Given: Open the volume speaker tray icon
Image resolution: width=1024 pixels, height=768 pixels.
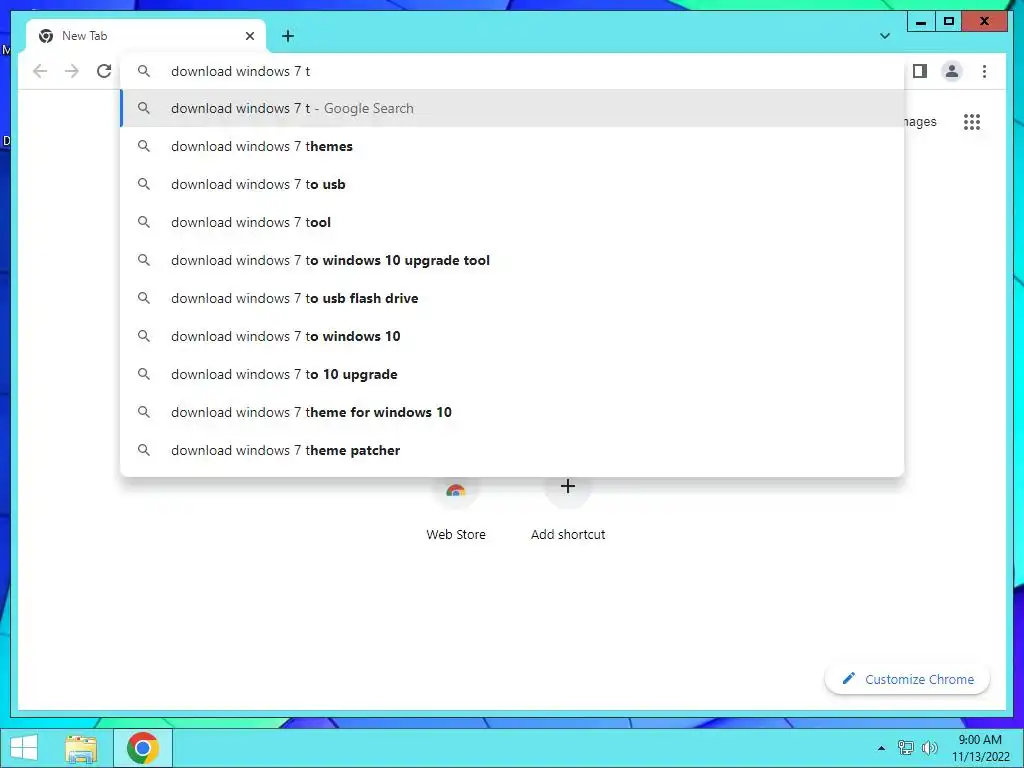Looking at the screenshot, I should coord(930,748).
